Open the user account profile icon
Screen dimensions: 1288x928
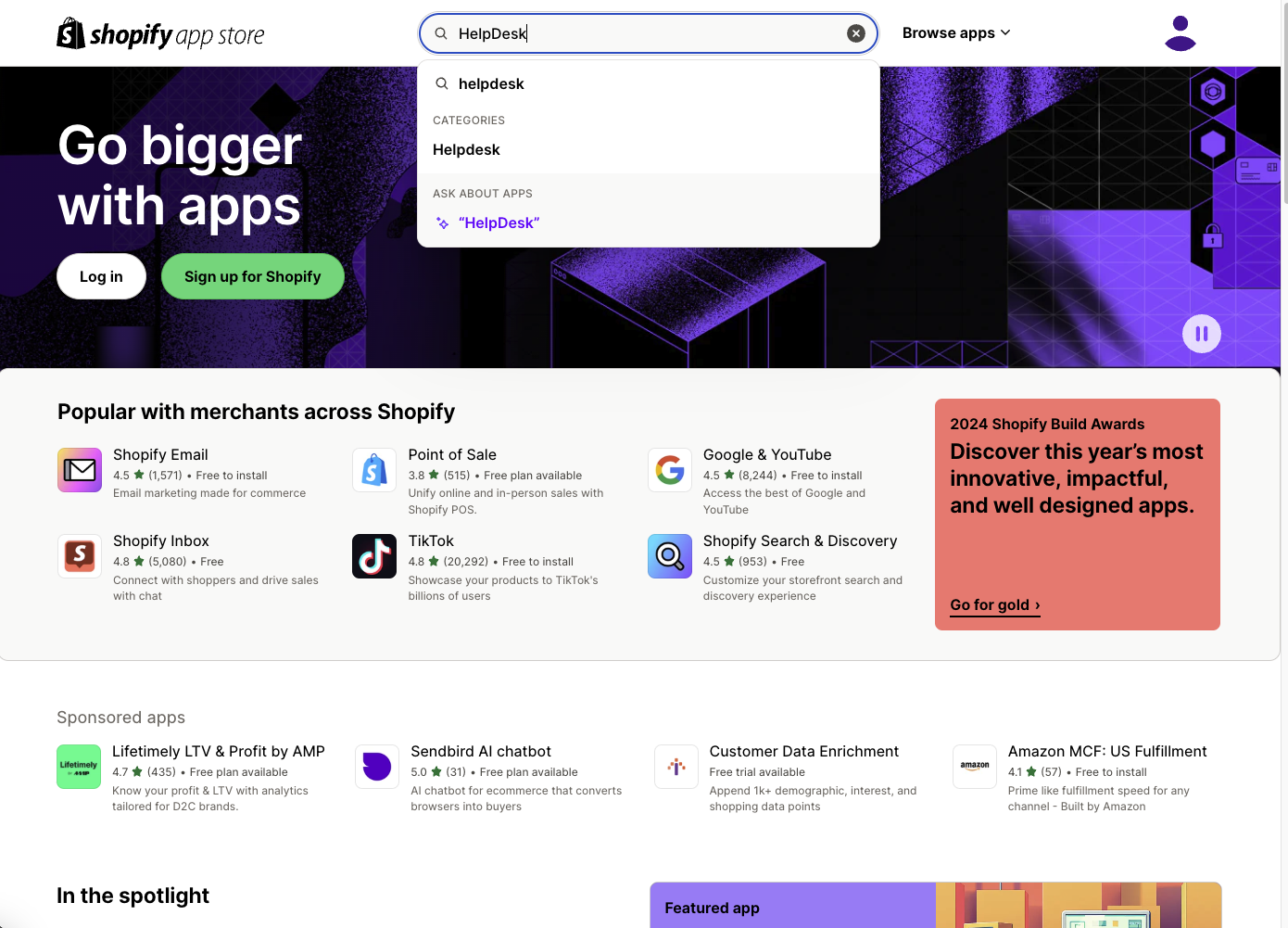coord(1181,33)
